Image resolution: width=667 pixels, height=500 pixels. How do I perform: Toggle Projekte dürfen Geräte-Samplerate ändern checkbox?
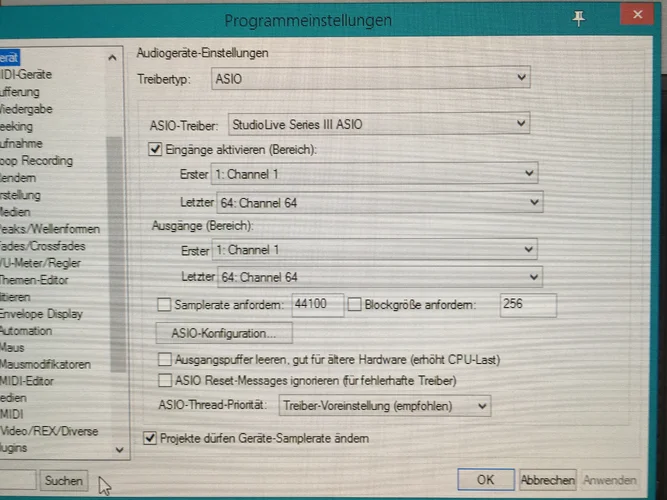150,438
